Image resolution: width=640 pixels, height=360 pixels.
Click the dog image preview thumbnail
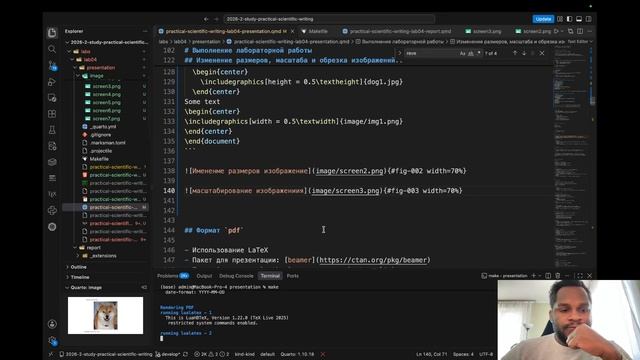(105, 315)
